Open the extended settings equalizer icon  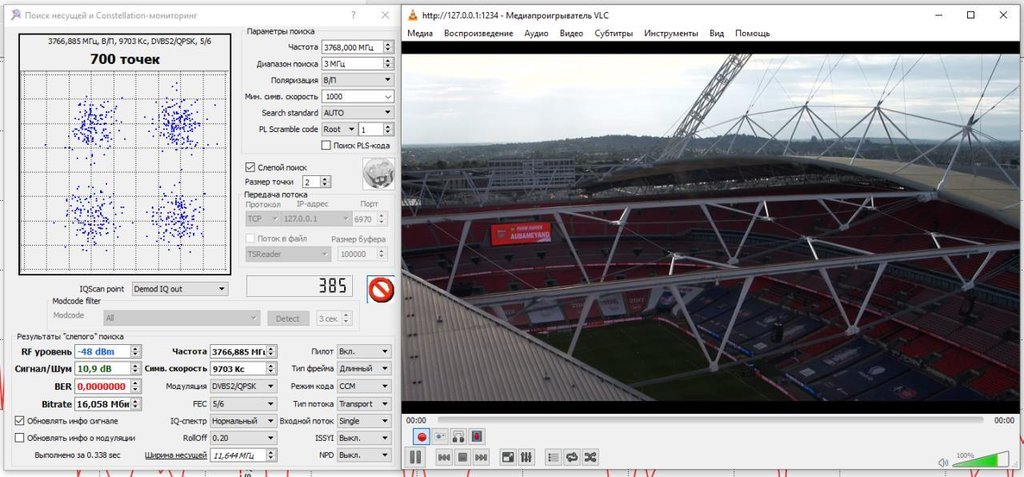pos(527,457)
